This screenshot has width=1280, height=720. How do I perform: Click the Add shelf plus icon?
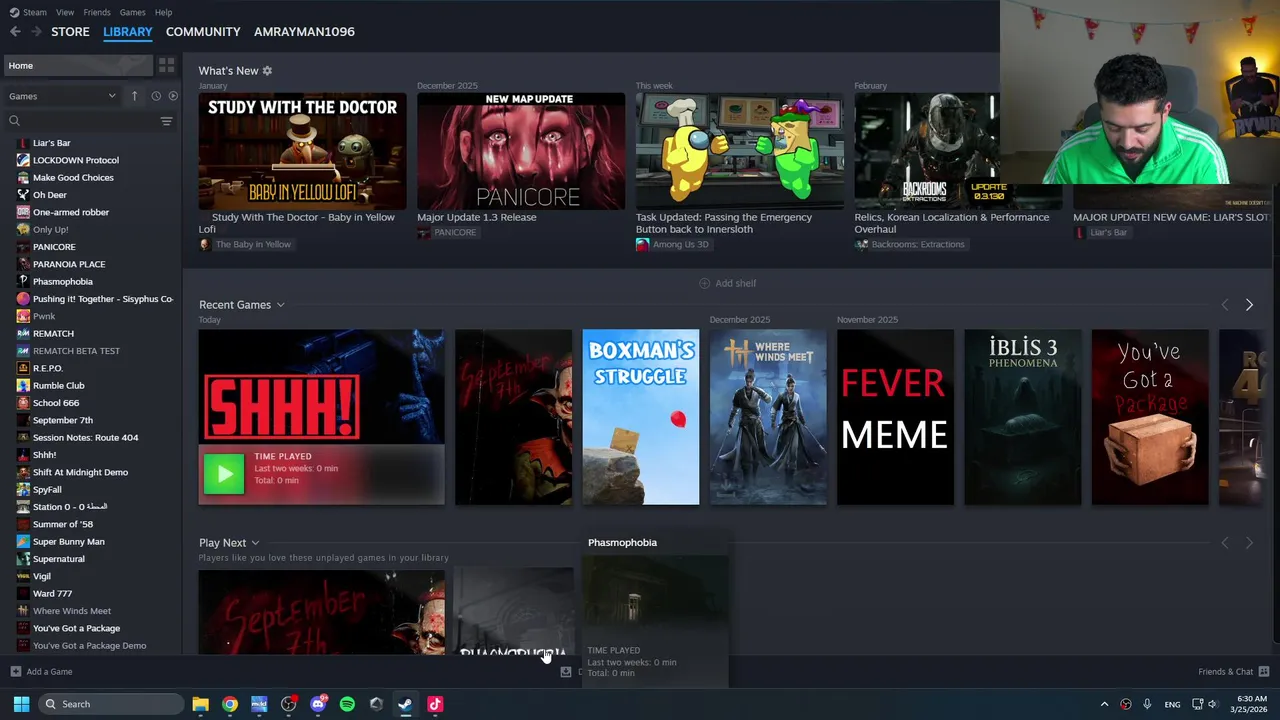pyautogui.click(x=704, y=283)
